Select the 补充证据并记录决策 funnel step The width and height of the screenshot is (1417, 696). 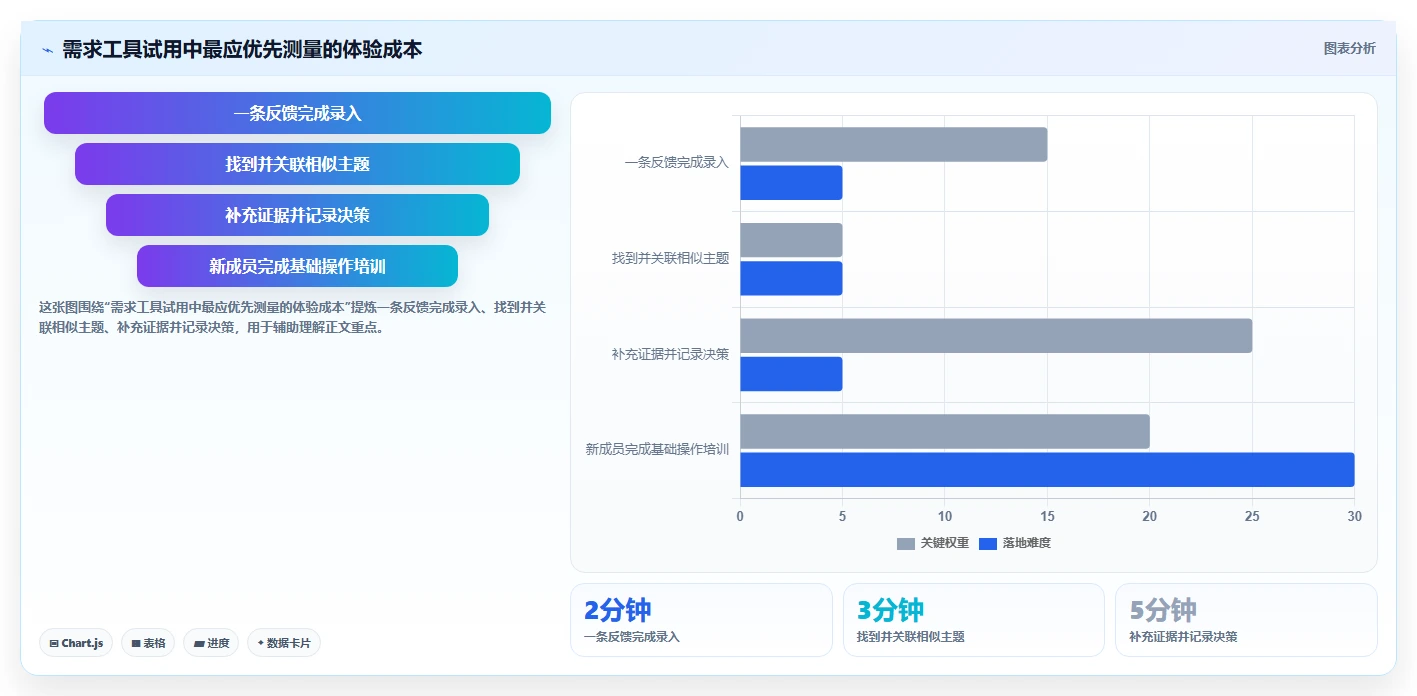[297, 215]
